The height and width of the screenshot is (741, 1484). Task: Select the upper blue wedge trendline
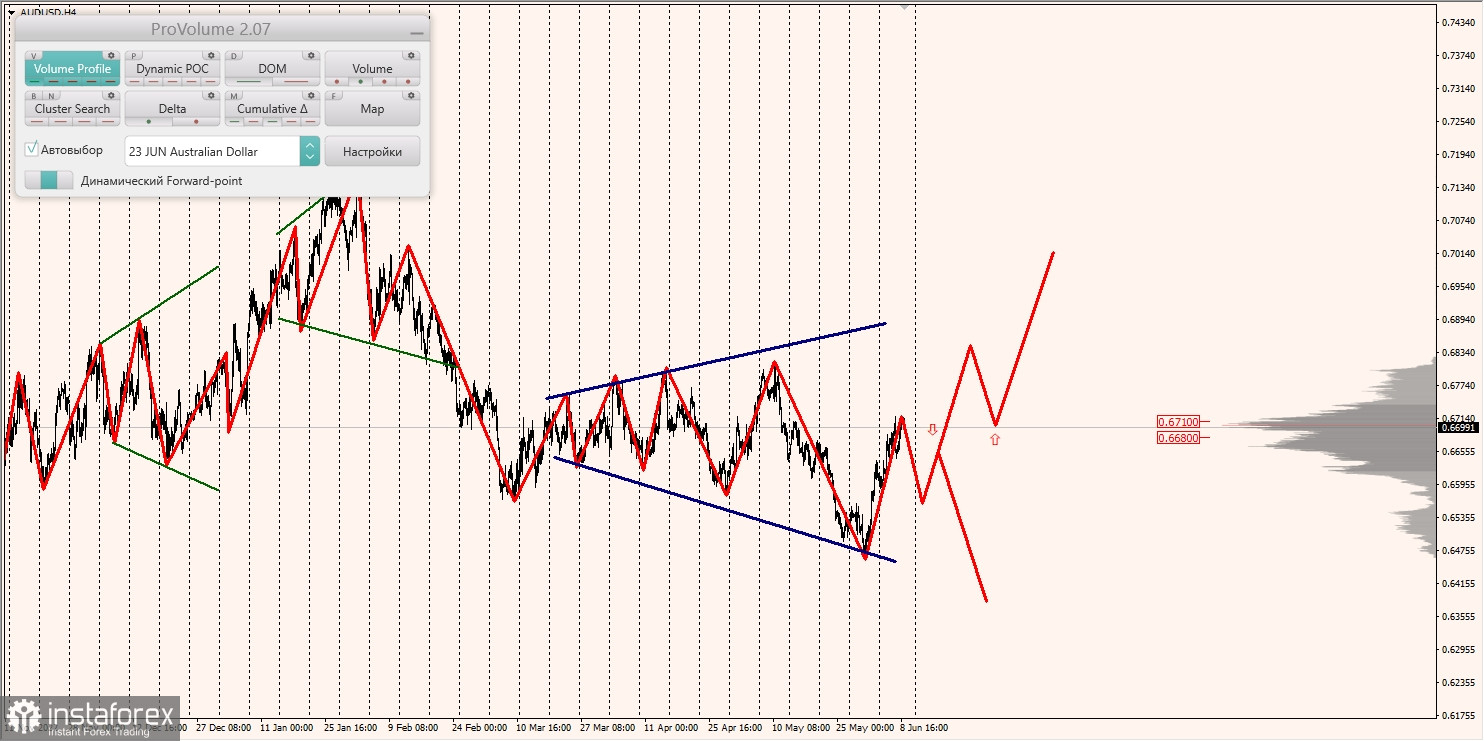(x=716, y=361)
